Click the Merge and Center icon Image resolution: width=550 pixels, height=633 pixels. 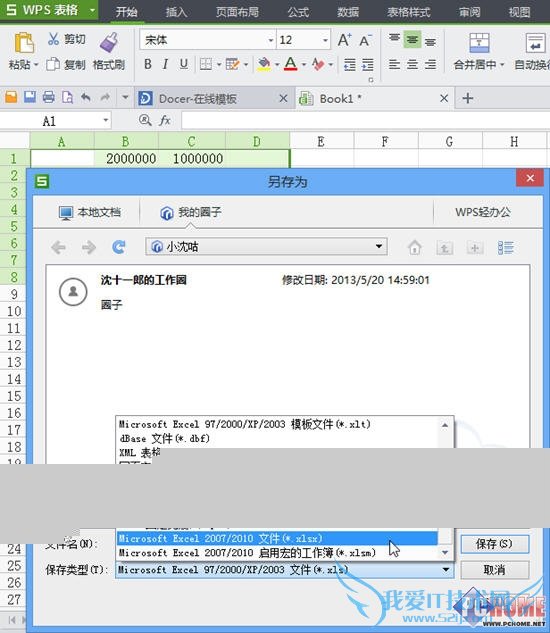tap(479, 43)
